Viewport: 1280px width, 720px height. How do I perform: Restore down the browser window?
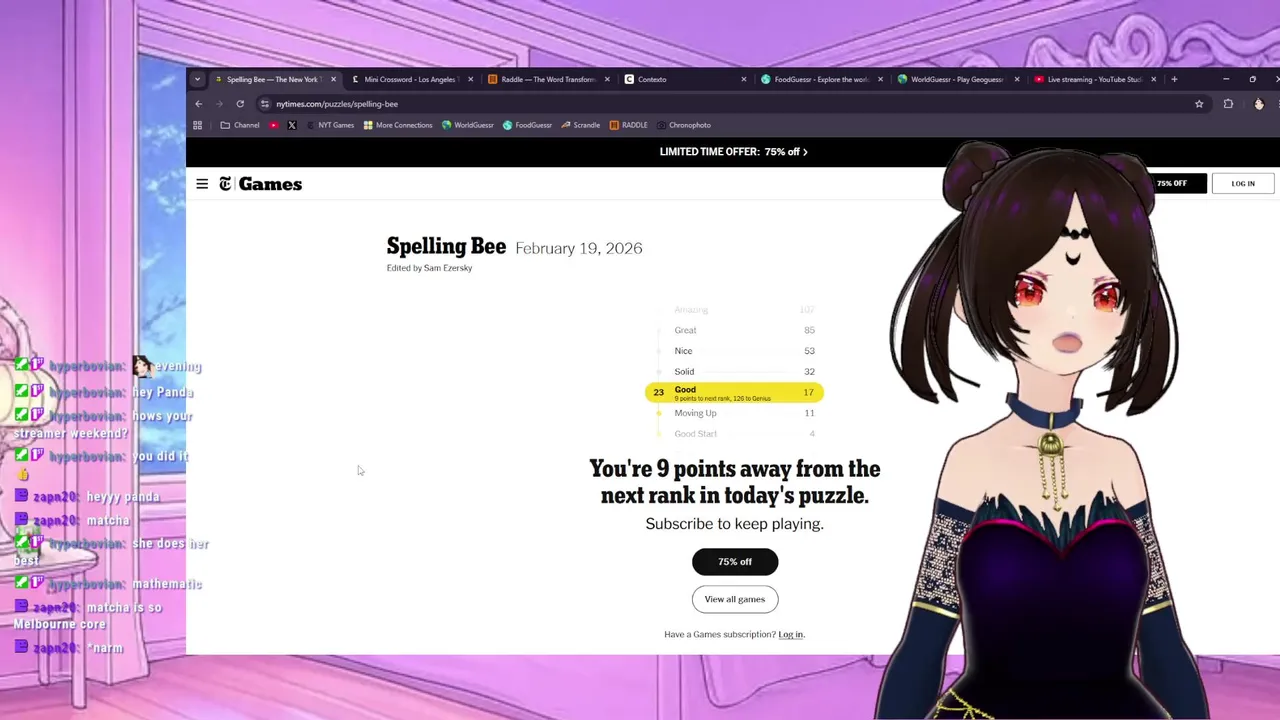tap(1252, 79)
